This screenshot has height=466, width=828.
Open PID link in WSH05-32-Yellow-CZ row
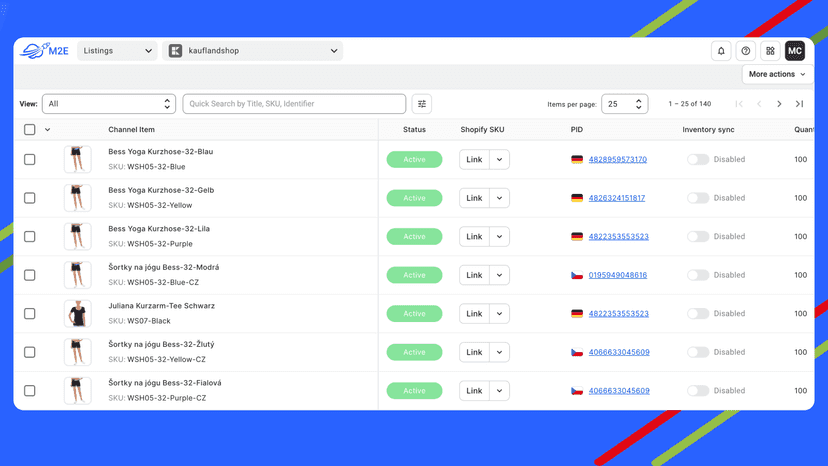coord(619,352)
